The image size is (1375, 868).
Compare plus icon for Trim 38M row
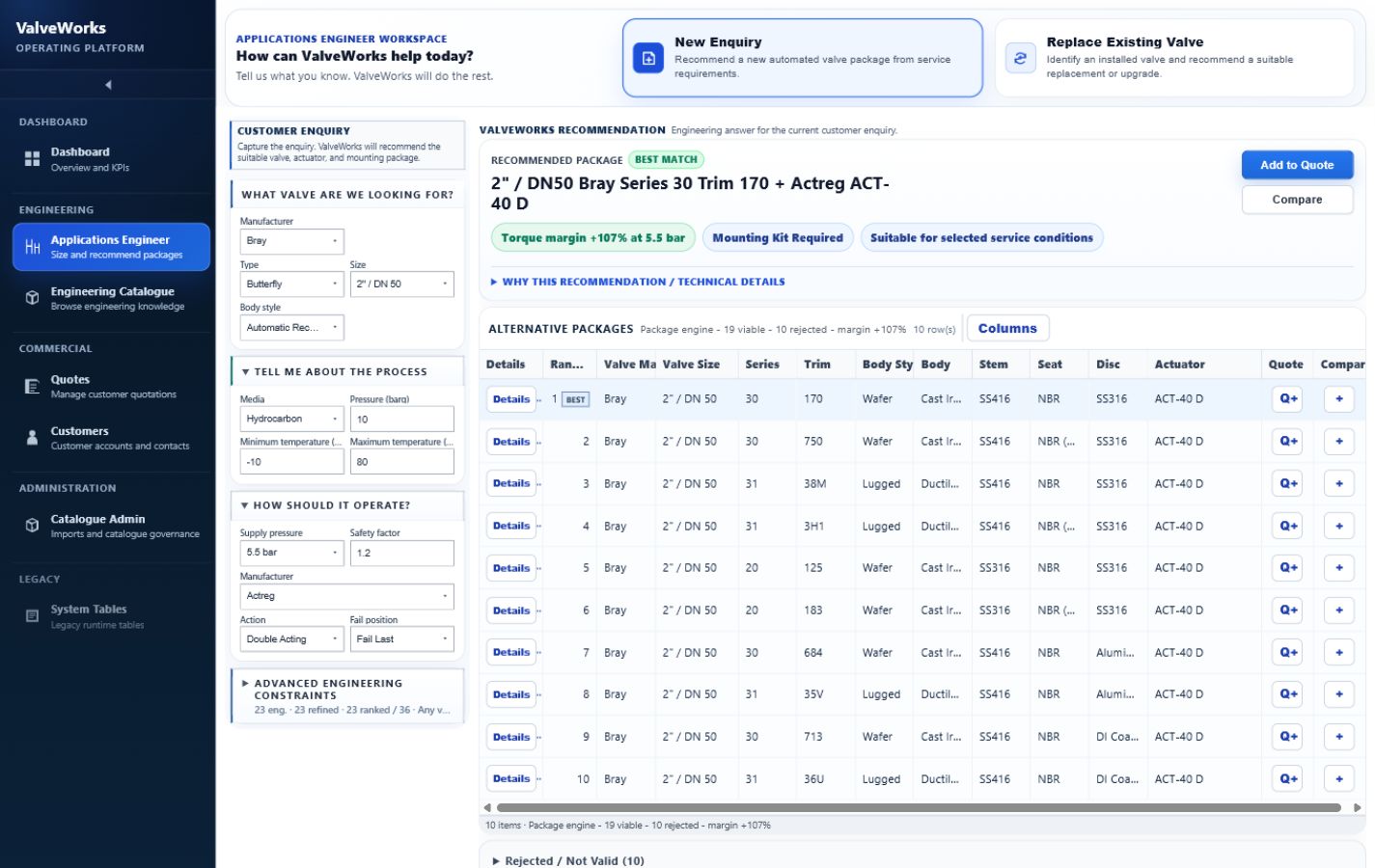point(1339,483)
